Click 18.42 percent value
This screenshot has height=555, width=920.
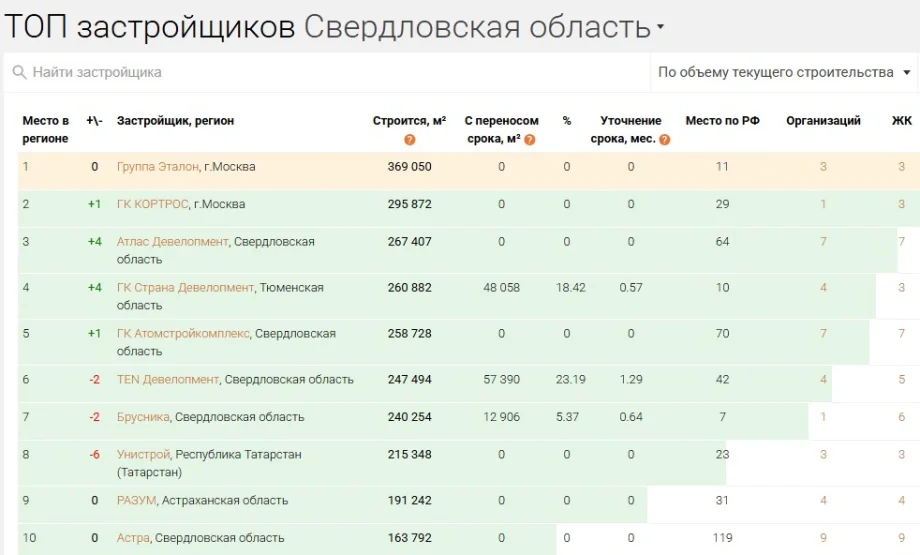[571, 287]
